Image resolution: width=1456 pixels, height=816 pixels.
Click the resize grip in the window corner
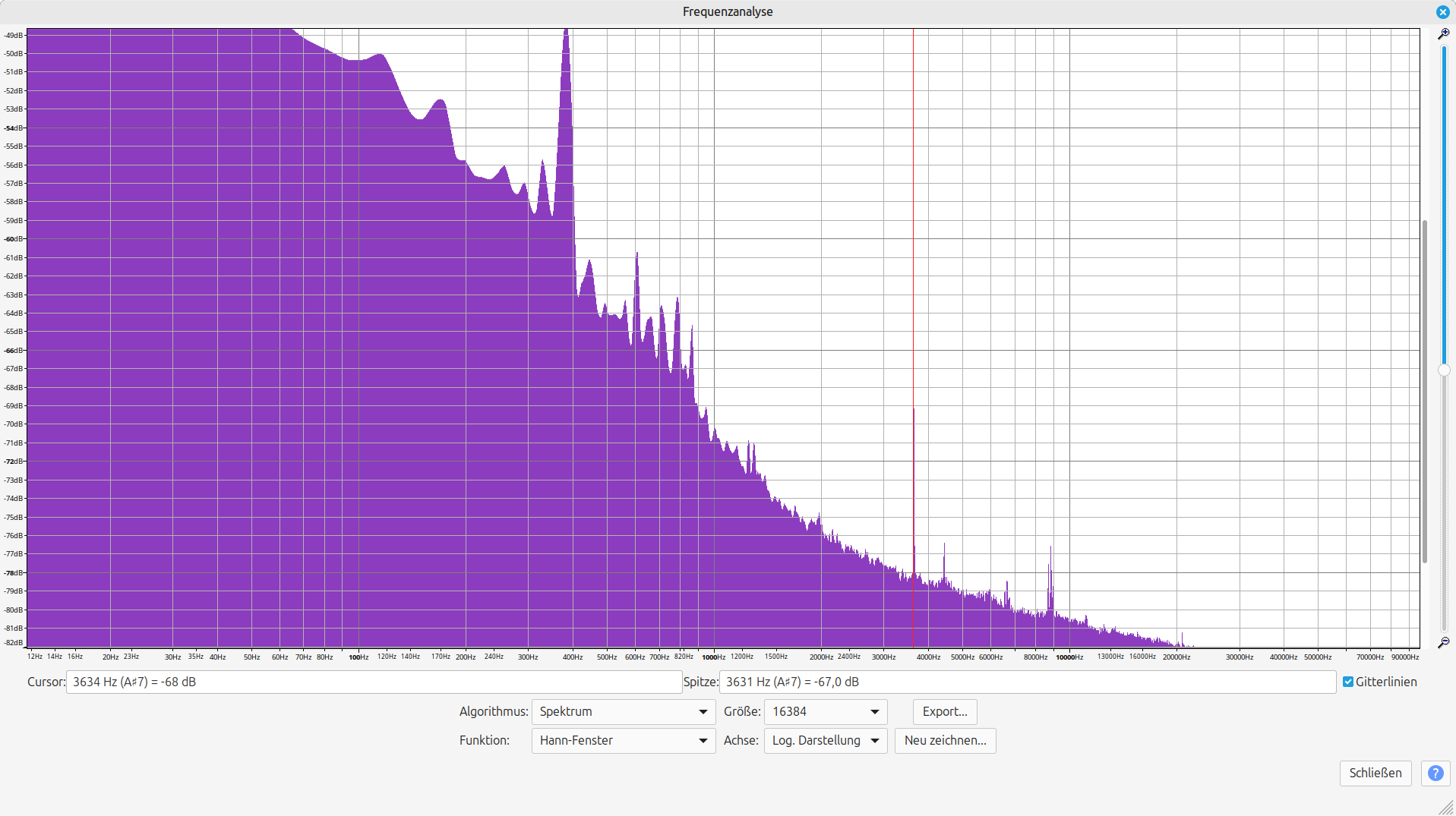(x=1446, y=807)
